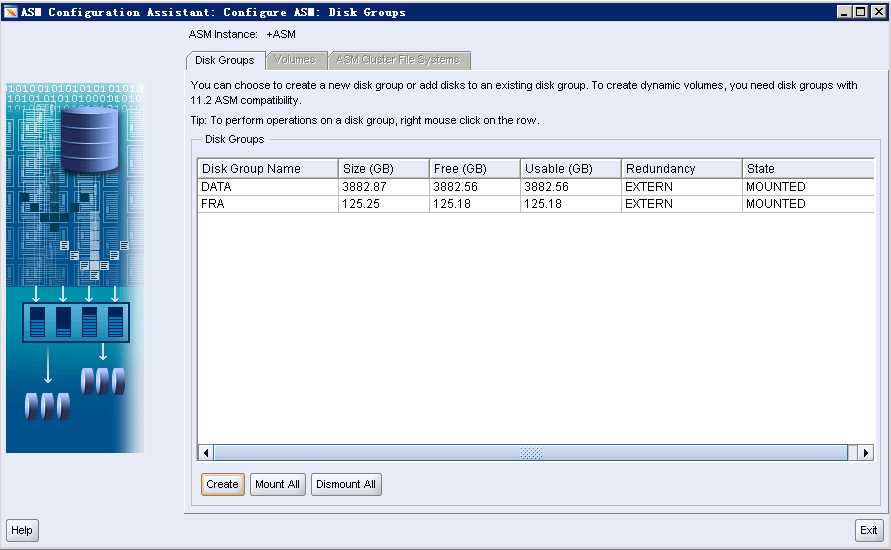Close the ASM Configuration Assistant window
The height and width of the screenshot is (550, 891).
(877, 11)
